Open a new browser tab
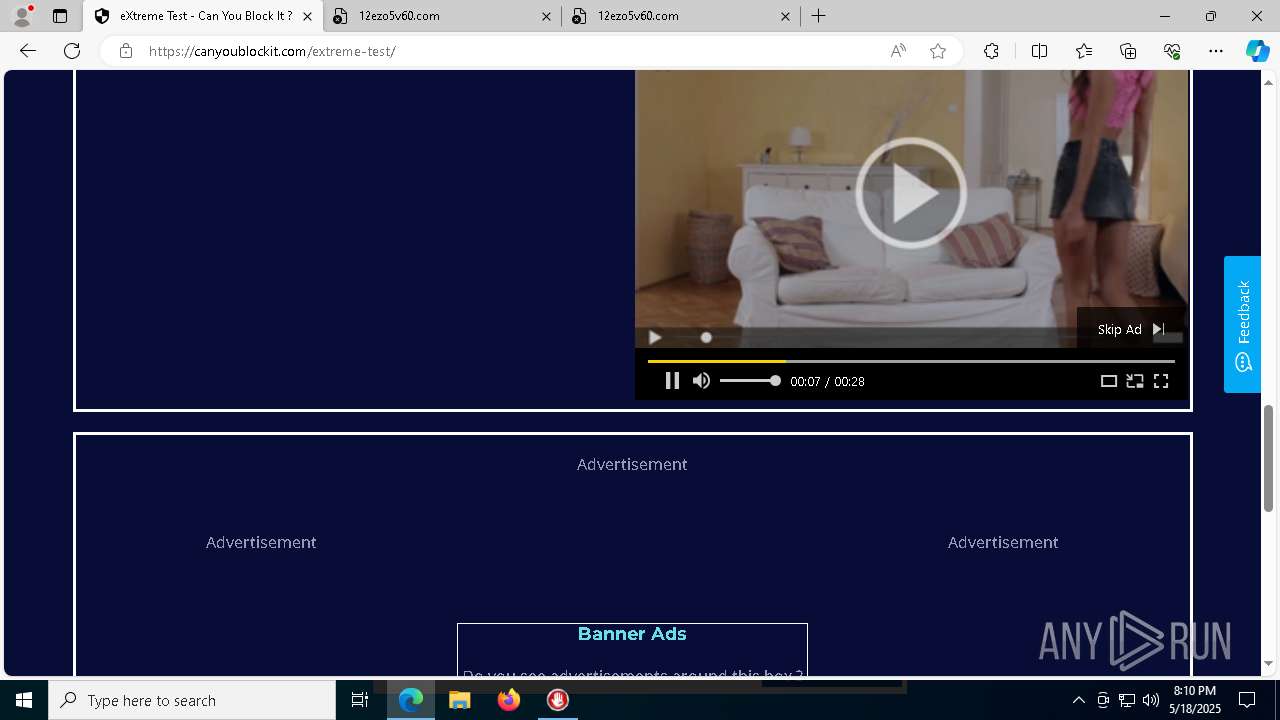The height and width of the screenshot is (720, 1280). point(819,16)
